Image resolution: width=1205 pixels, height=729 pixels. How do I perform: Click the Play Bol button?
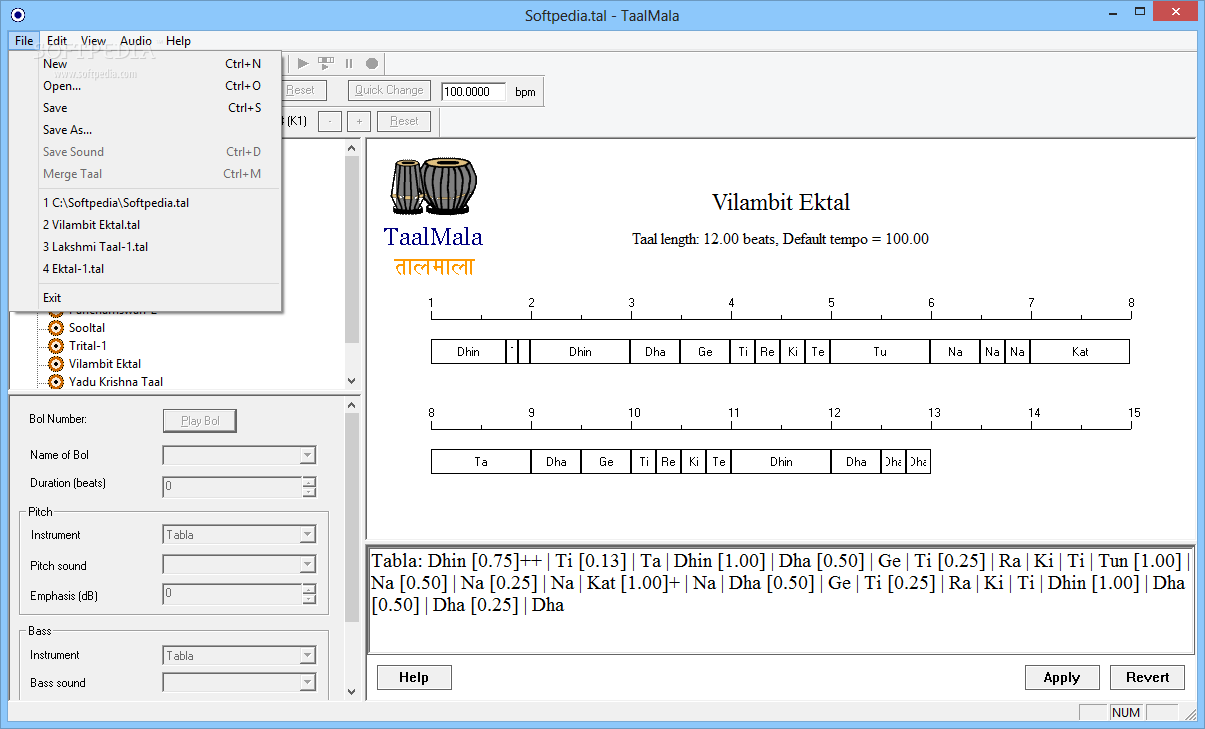[200, 421]
